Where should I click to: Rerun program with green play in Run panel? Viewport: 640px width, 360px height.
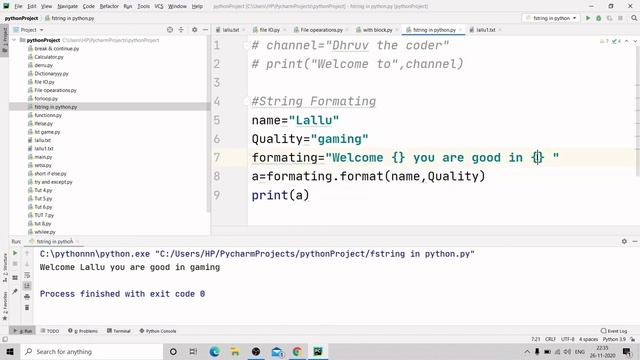click(15, 253)
